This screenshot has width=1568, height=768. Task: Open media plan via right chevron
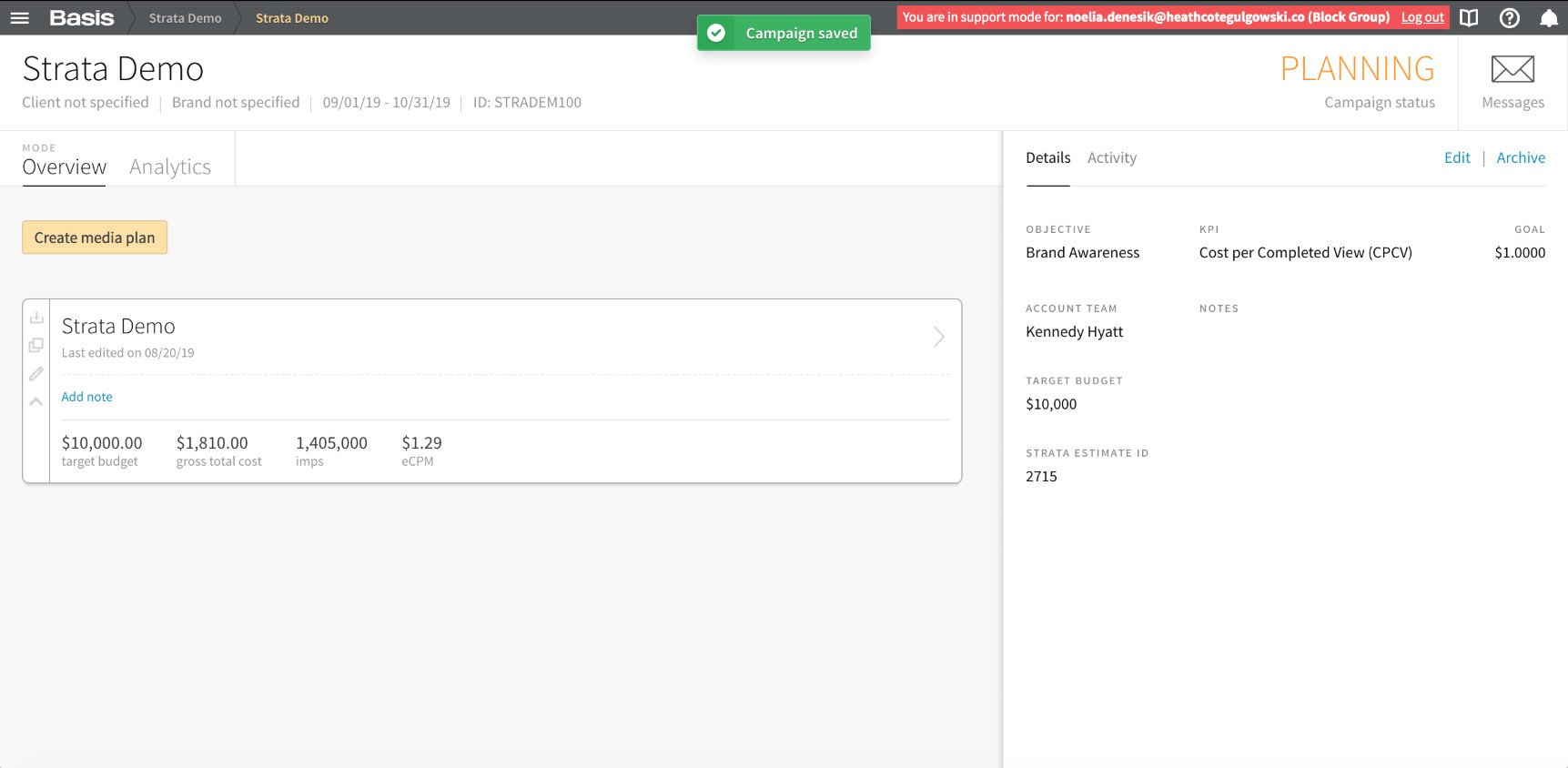pos(939,337)
